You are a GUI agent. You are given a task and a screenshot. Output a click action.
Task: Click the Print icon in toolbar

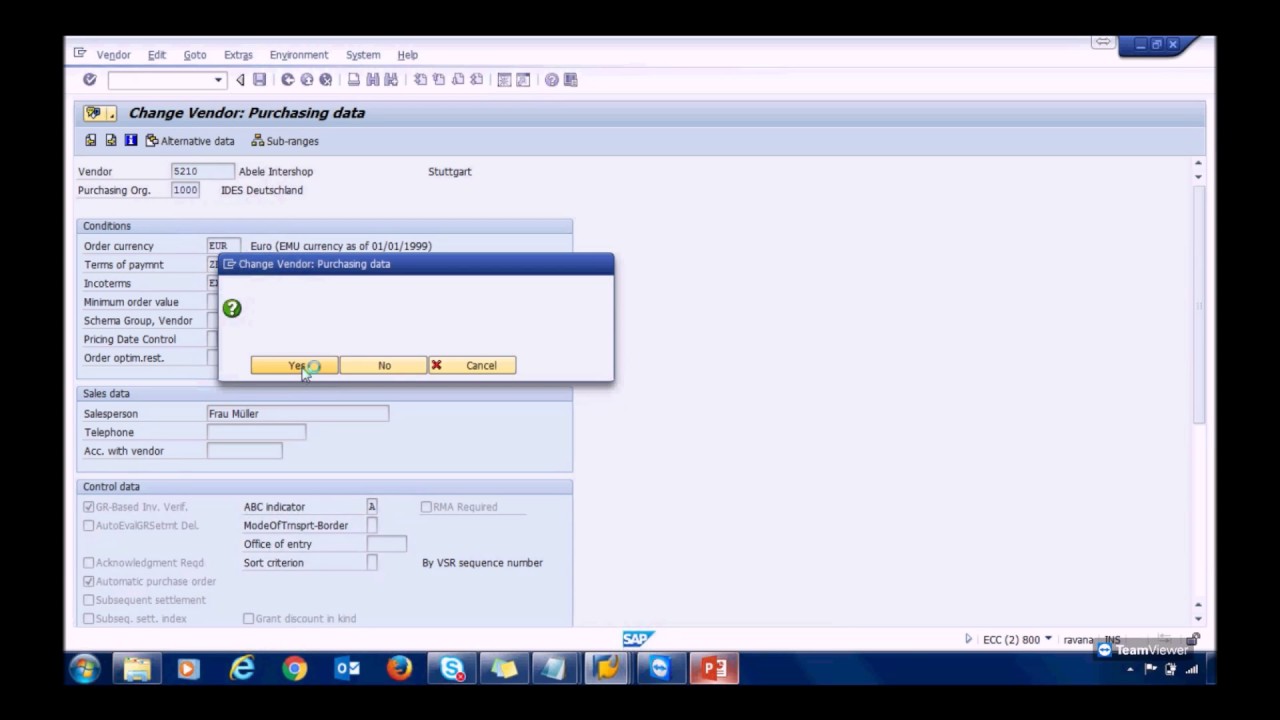point(354,80)
